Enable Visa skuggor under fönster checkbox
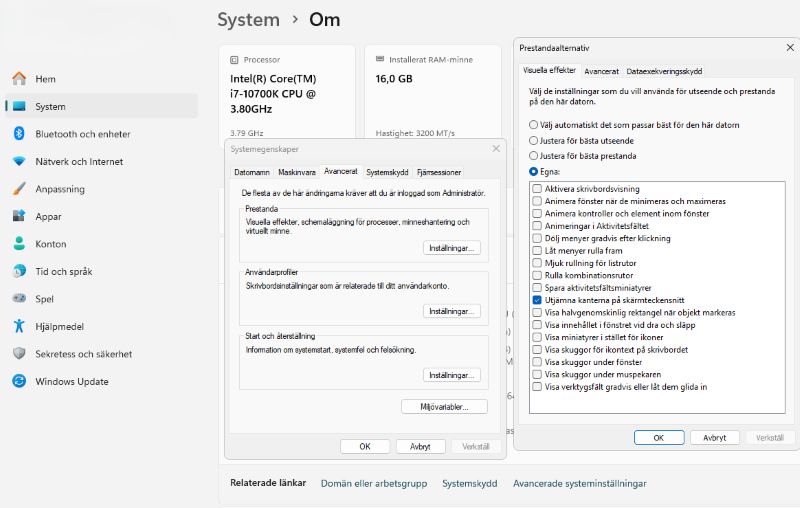Screen dimensions: 800x508 pyautogui.click(x=537, y=362)
